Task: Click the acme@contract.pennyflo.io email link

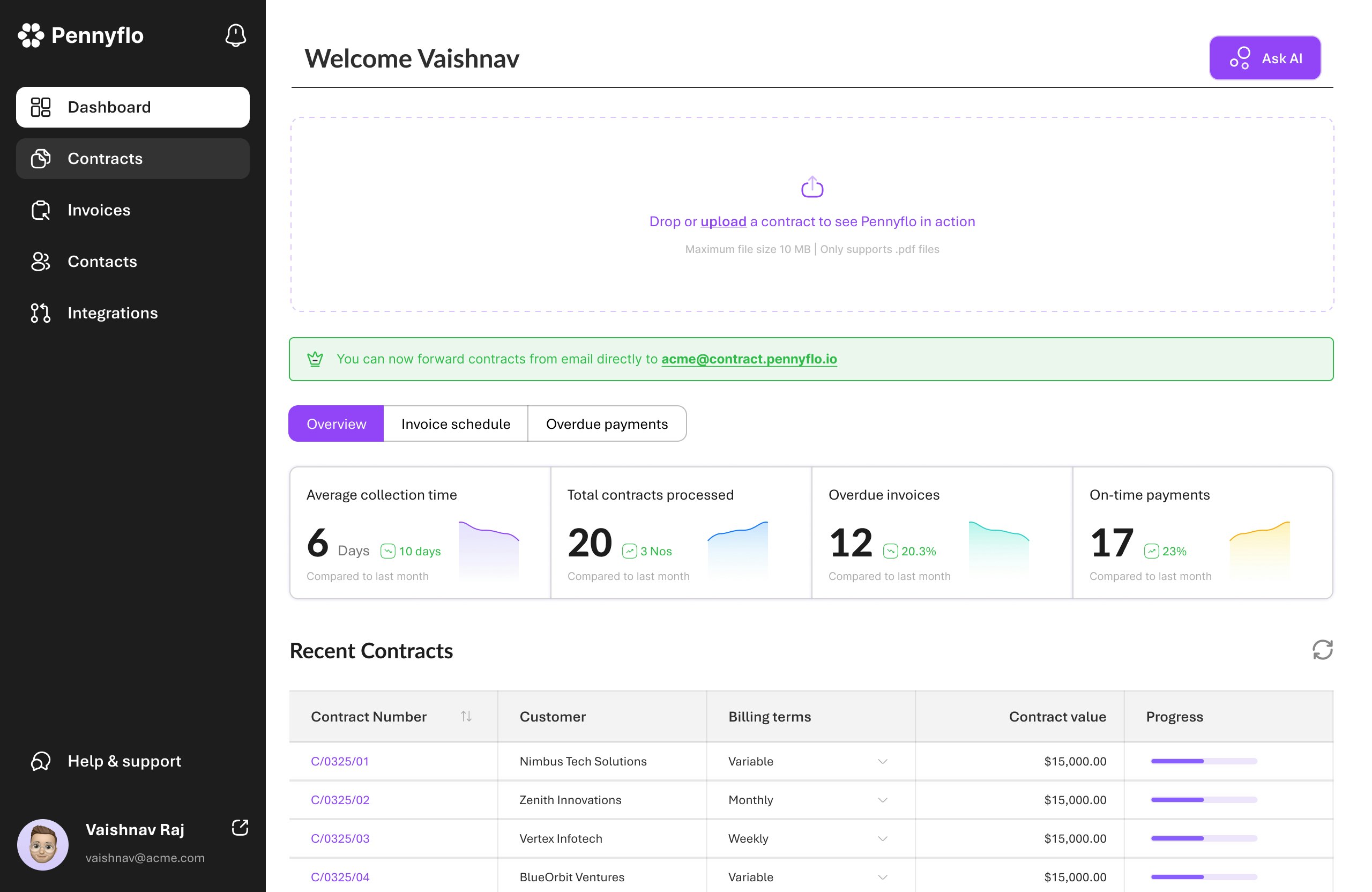Action: point(748,359)
